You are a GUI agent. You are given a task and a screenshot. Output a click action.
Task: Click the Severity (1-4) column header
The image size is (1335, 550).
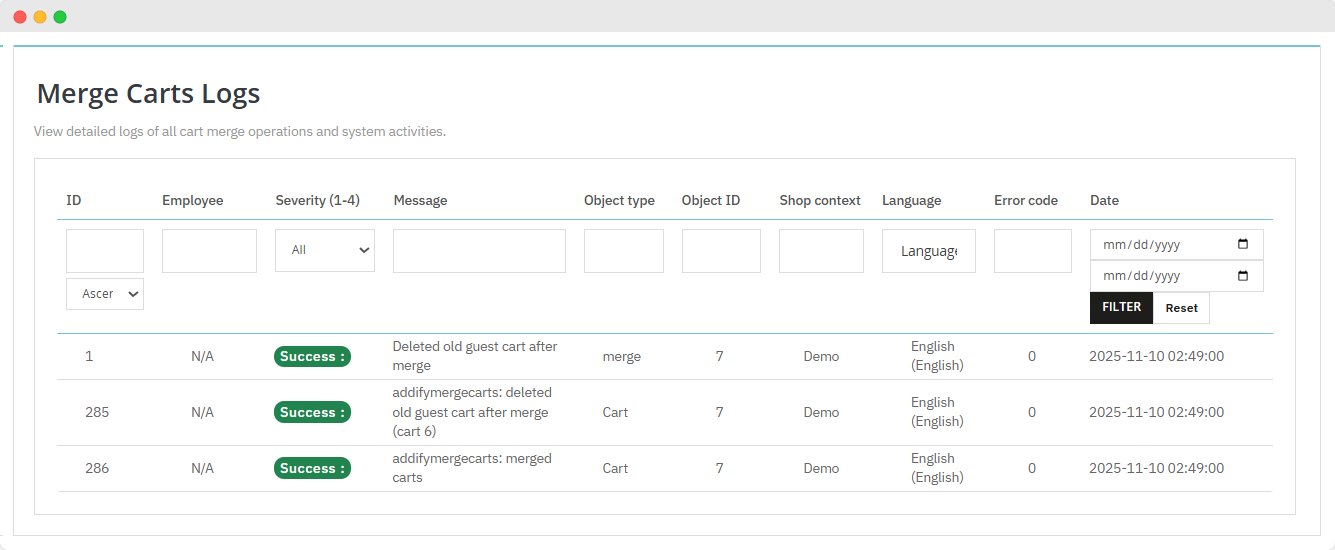(x=317, y=200)
